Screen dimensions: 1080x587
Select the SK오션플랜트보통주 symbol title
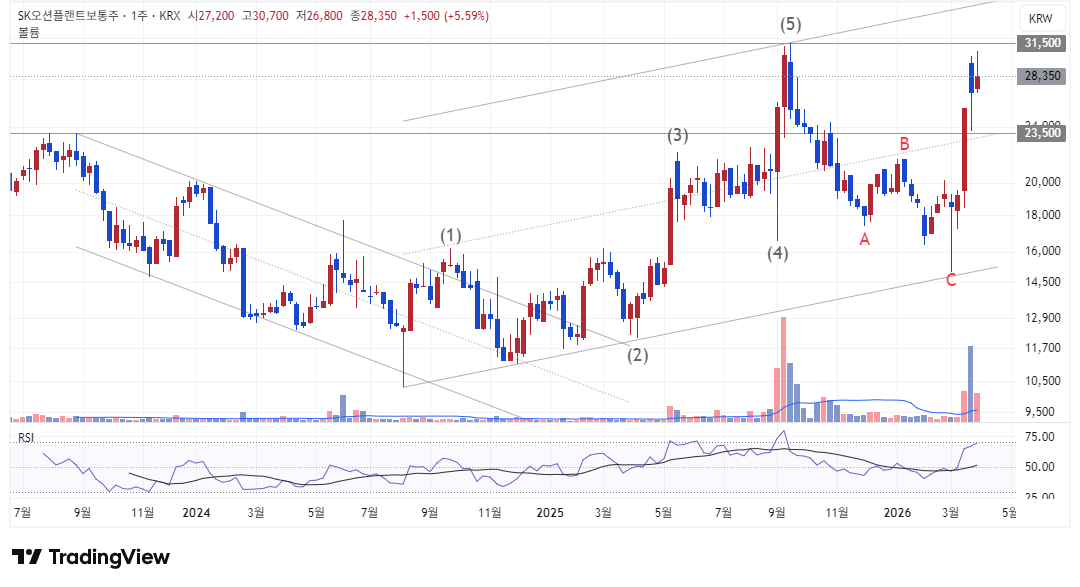click(66, 15)
